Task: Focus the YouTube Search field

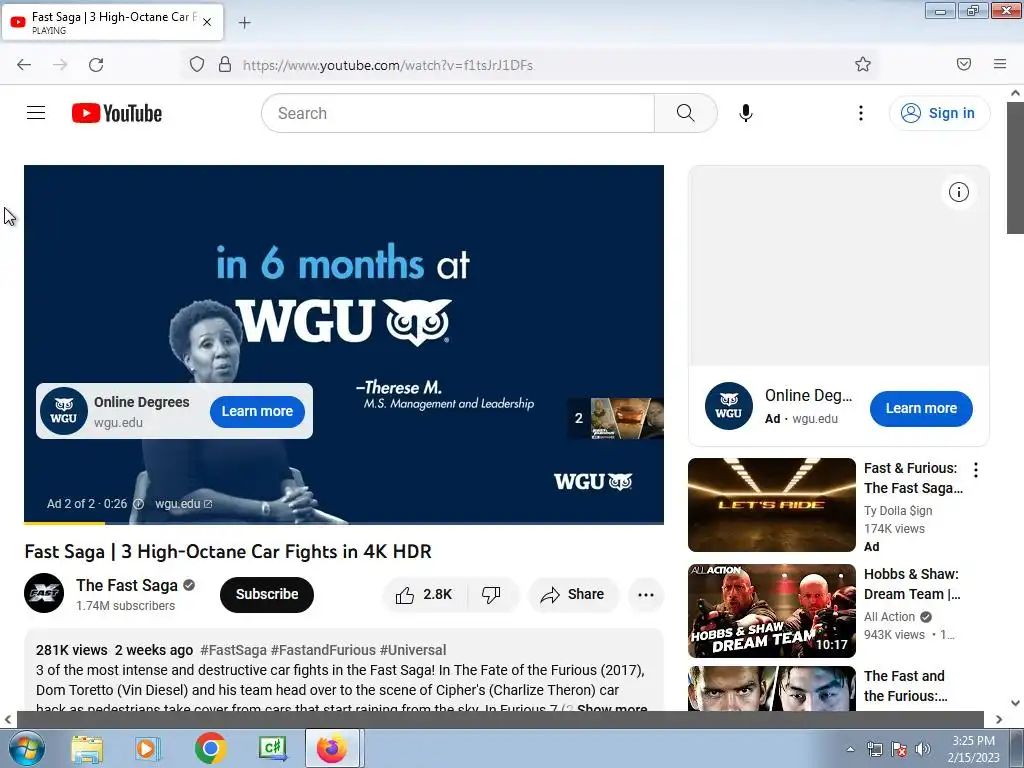Action: (x=458, y=113)
